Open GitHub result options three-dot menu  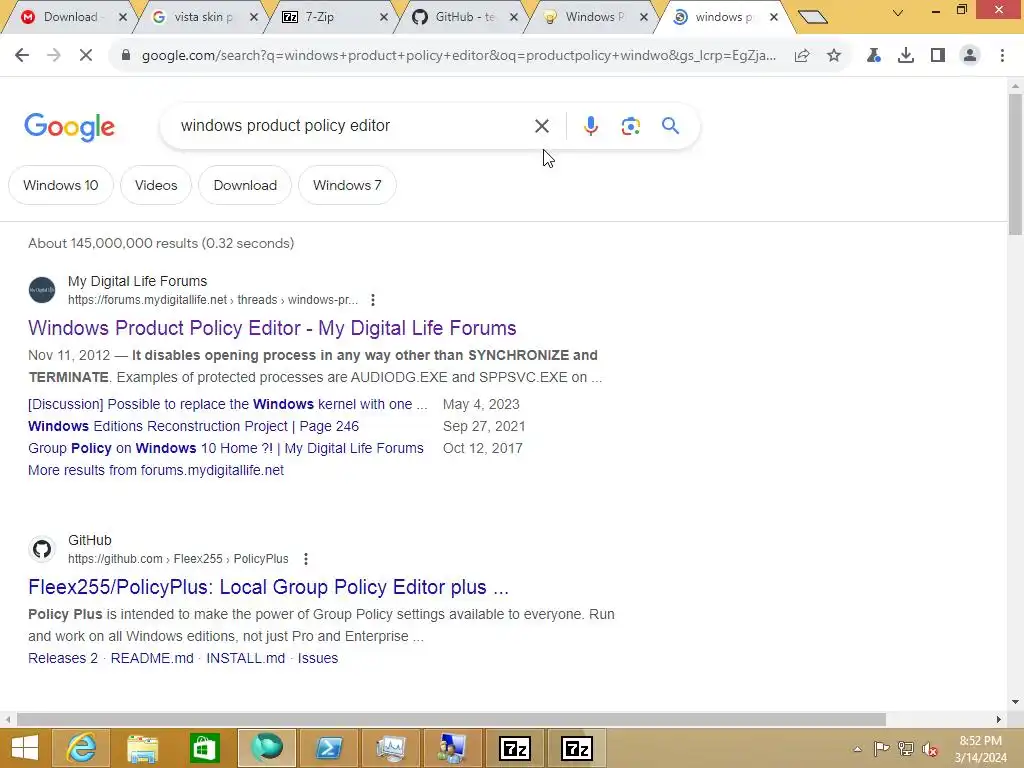coord(306,559)
